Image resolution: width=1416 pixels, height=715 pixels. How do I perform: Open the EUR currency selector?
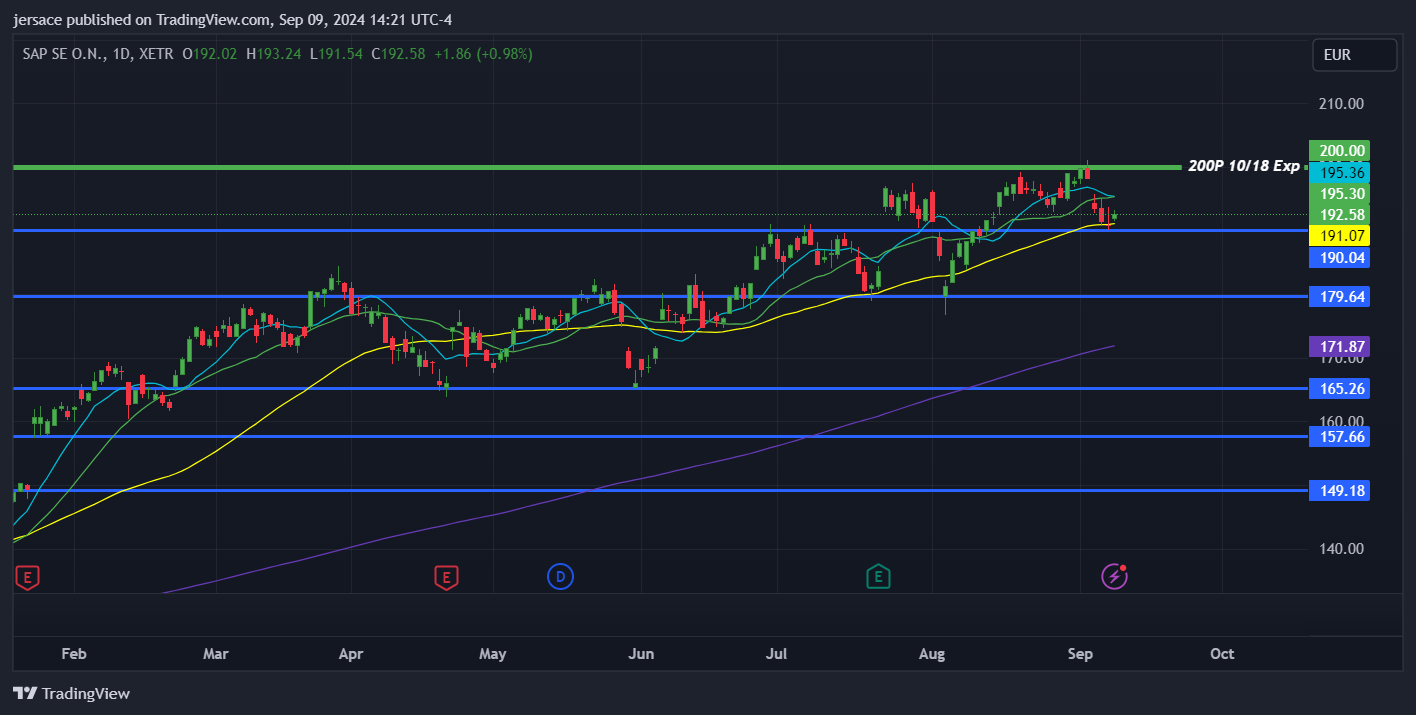pos(1355,55)
